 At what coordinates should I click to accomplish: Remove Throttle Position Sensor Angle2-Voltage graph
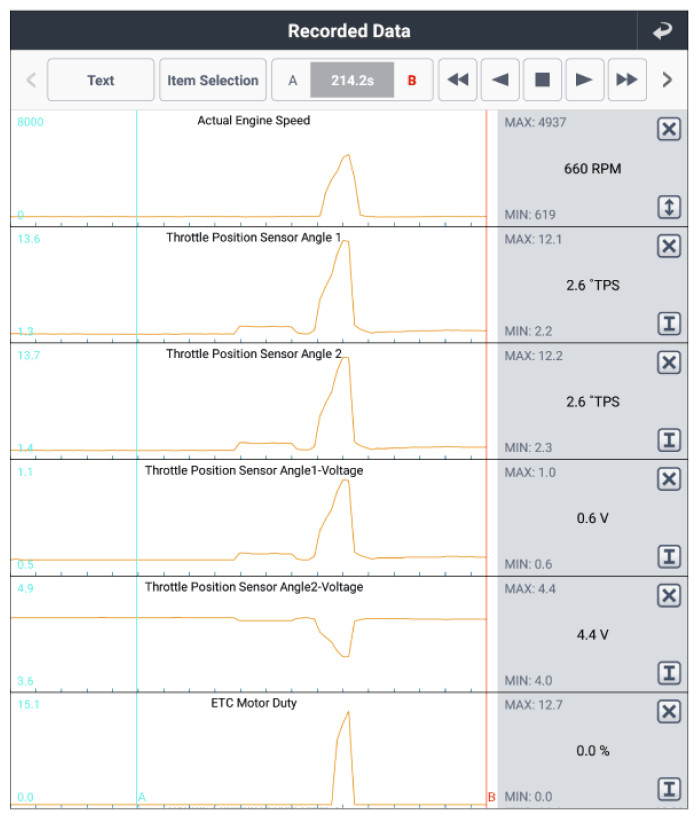click(669, 595)
